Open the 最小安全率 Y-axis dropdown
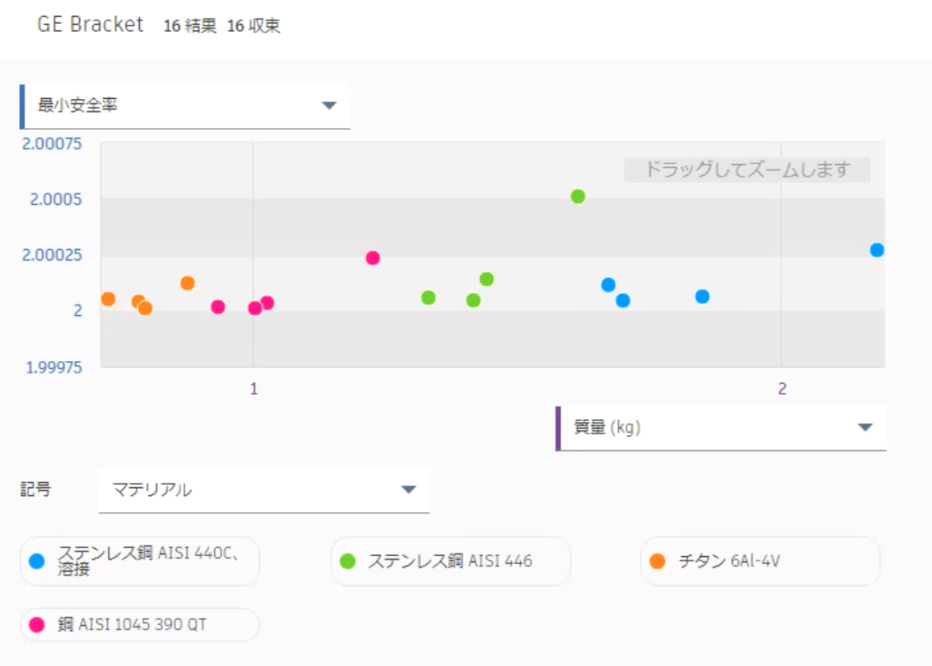 (185, 106)
